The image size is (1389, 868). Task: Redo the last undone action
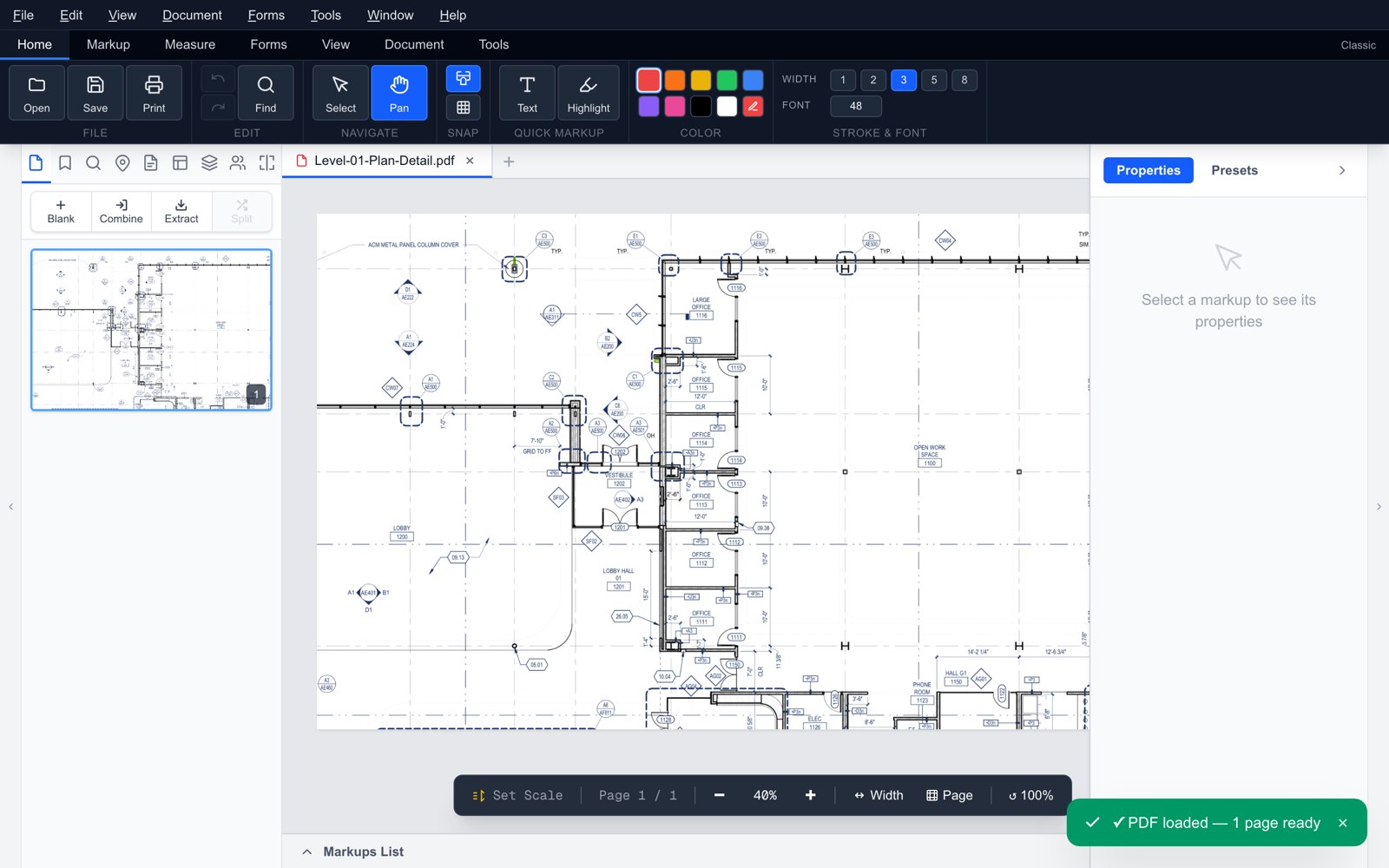(218, 107)
